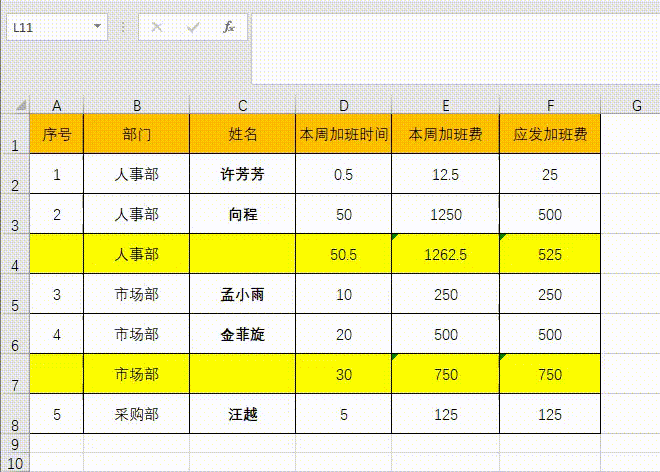Select row 3 header

point(15,213)
